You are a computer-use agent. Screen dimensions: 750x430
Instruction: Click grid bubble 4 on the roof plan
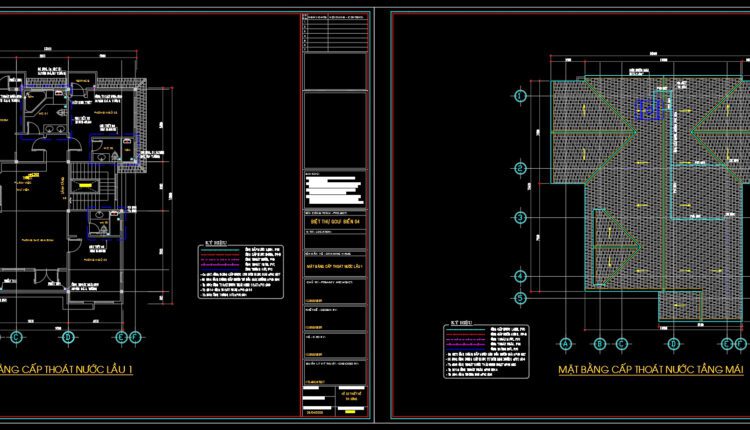(x=520, y=276)
